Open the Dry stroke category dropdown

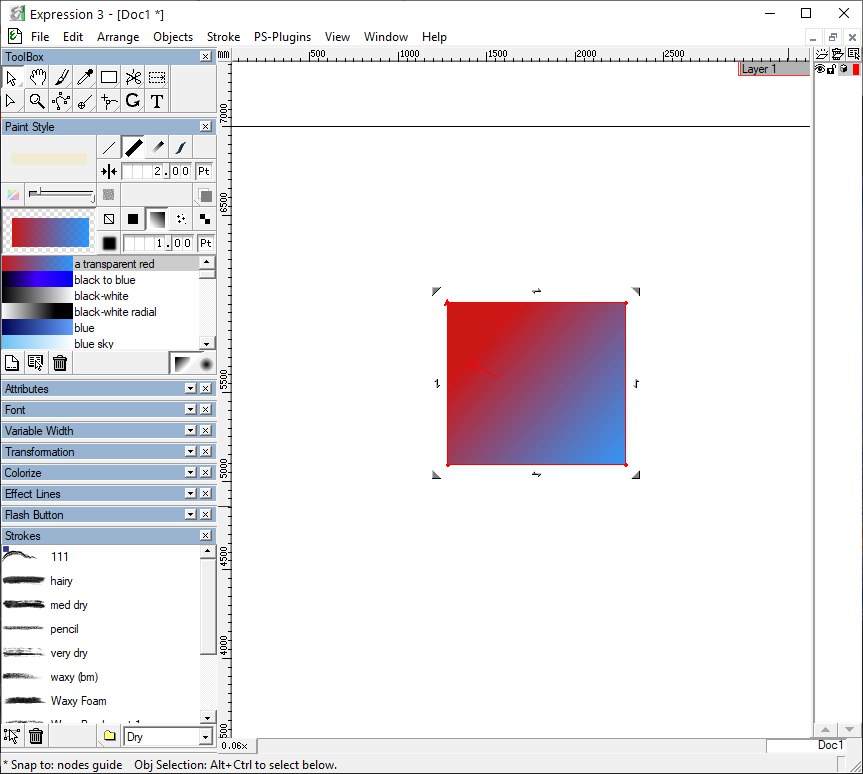[205, 737]
